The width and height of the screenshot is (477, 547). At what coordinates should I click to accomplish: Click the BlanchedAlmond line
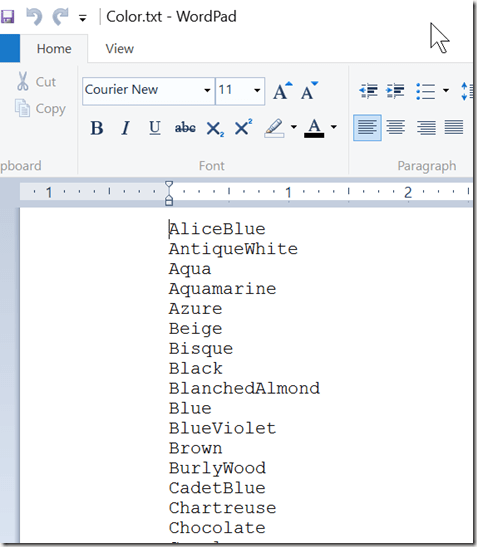coord(244,389)
